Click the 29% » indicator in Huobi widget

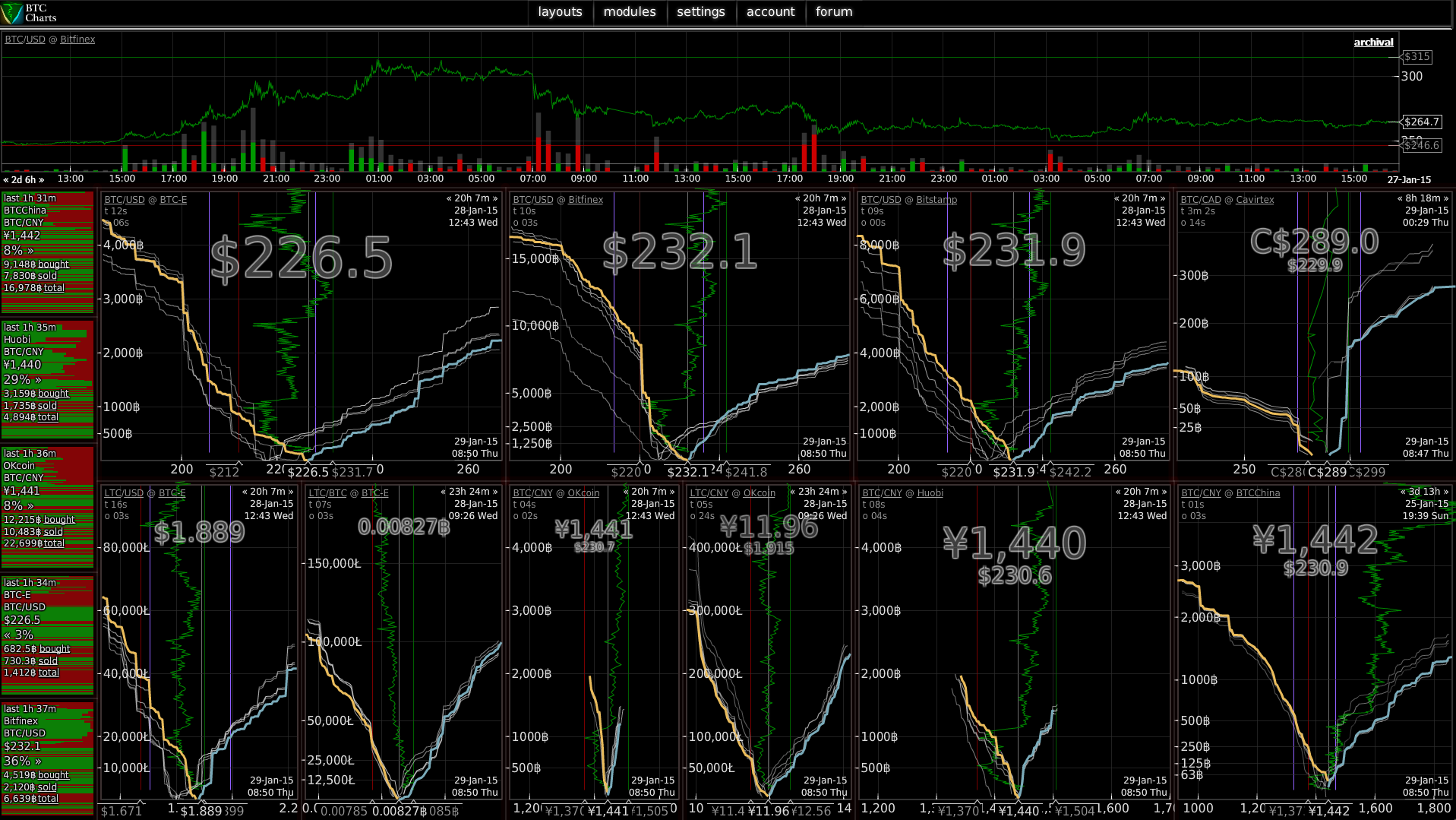(x=22, y=379)
